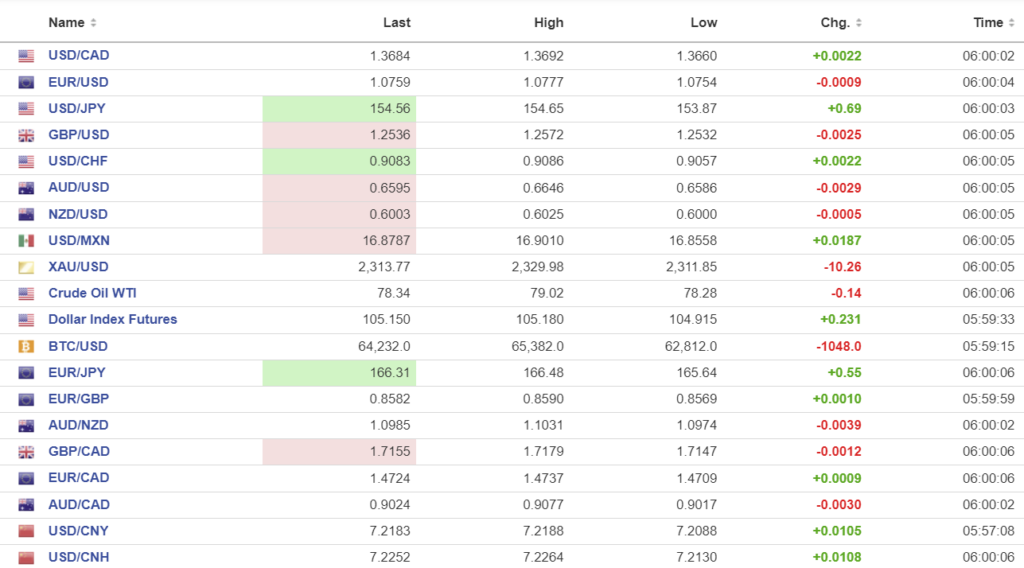
Task: Click the Mexico flag icon beside USD/MXN
Action: pos(26,241)
